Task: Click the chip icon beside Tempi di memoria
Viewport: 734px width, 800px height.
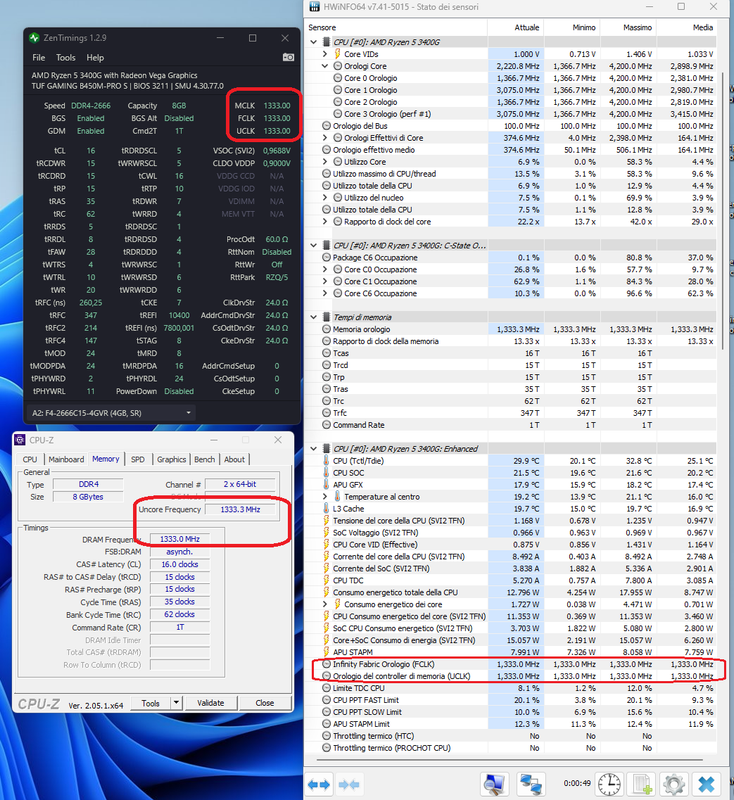Action: (x=326, y=317)
